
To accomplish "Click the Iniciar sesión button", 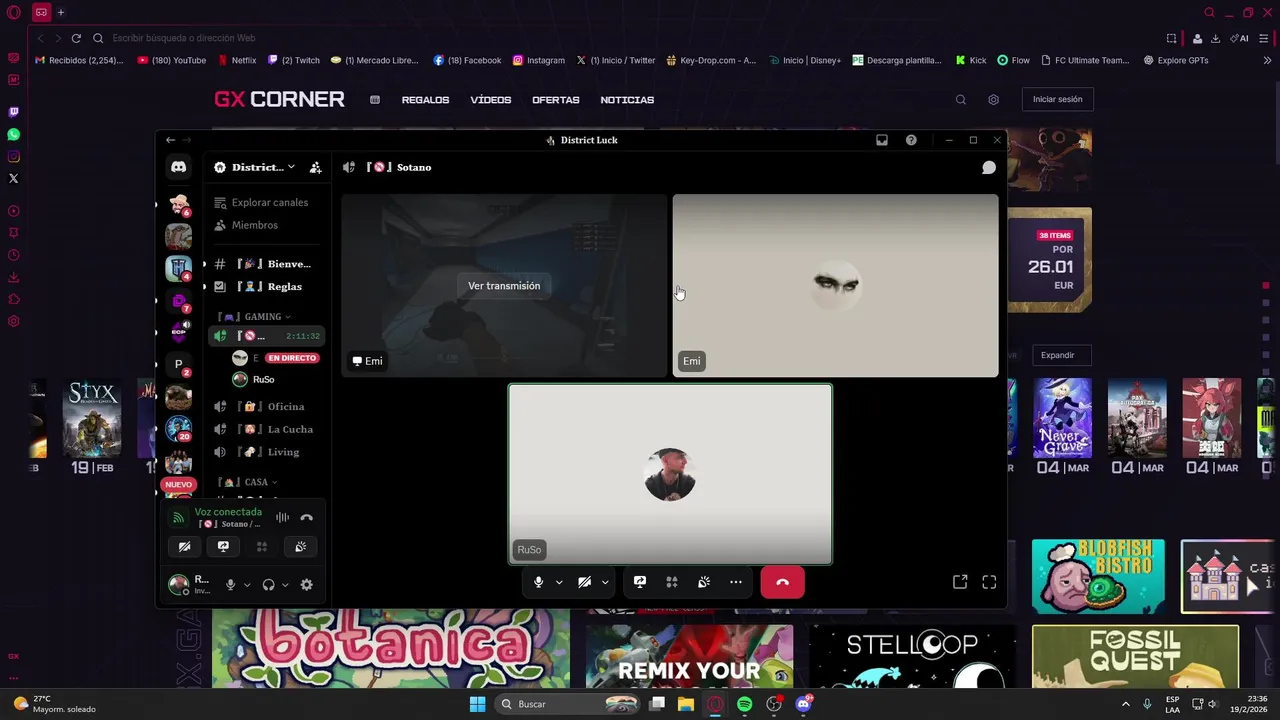I will pyautogui.click(x=1057, y=99).
